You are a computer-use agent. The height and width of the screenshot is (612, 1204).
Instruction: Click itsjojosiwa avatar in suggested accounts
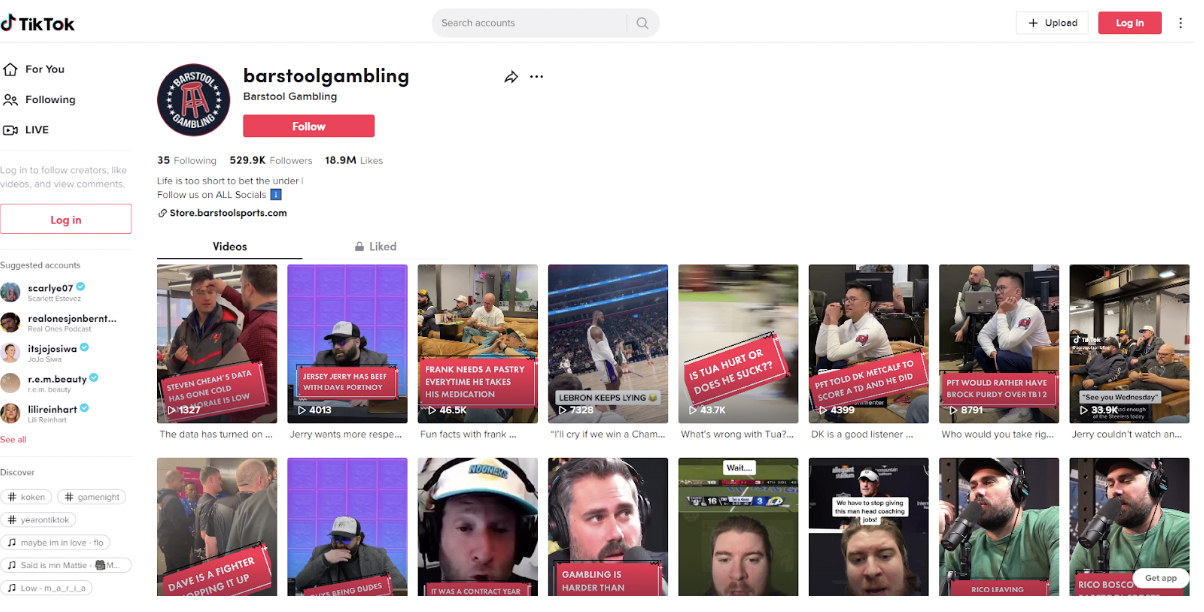[10, 352]
